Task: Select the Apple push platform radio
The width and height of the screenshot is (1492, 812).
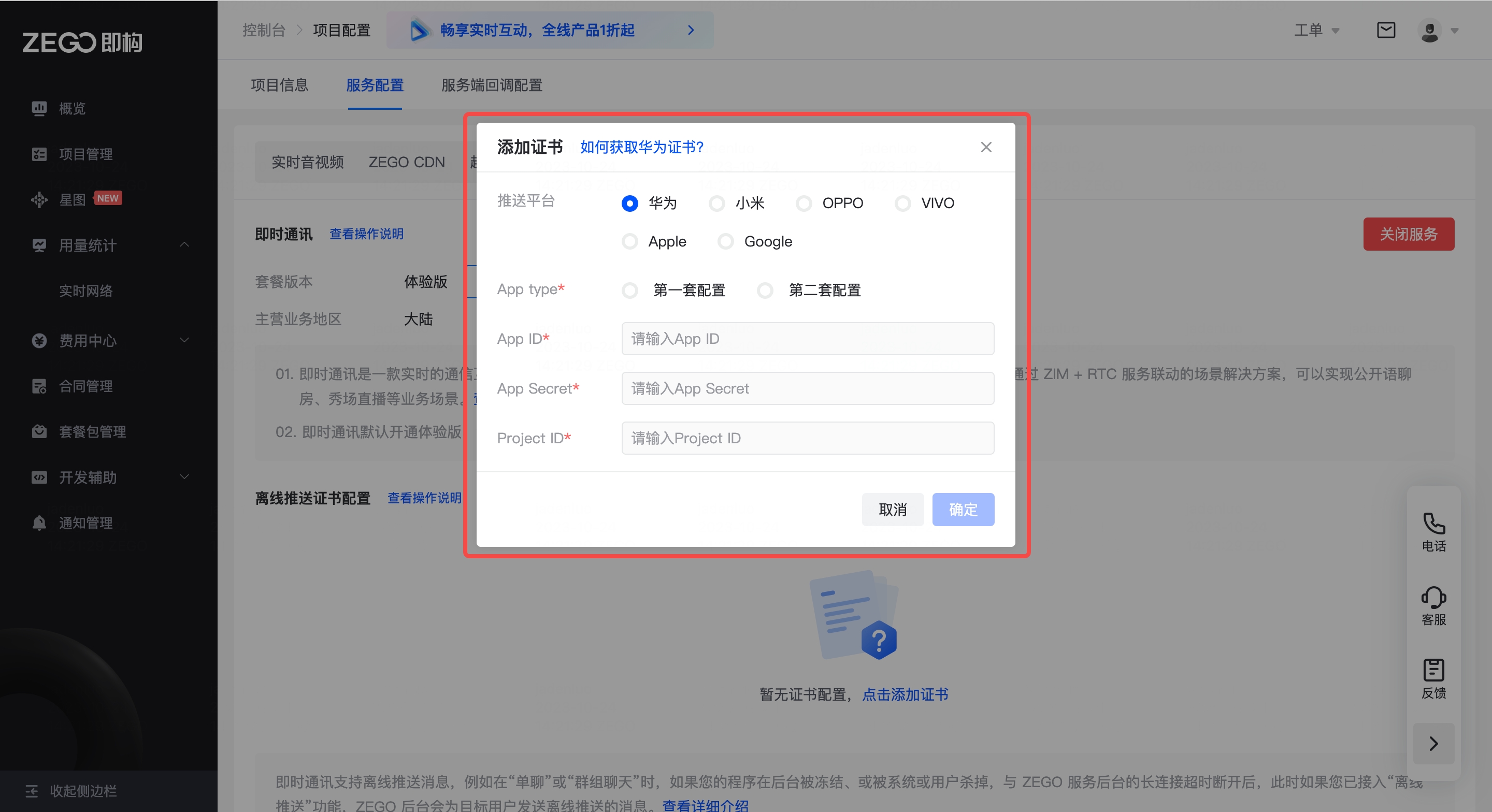Action: pos(629,241)
